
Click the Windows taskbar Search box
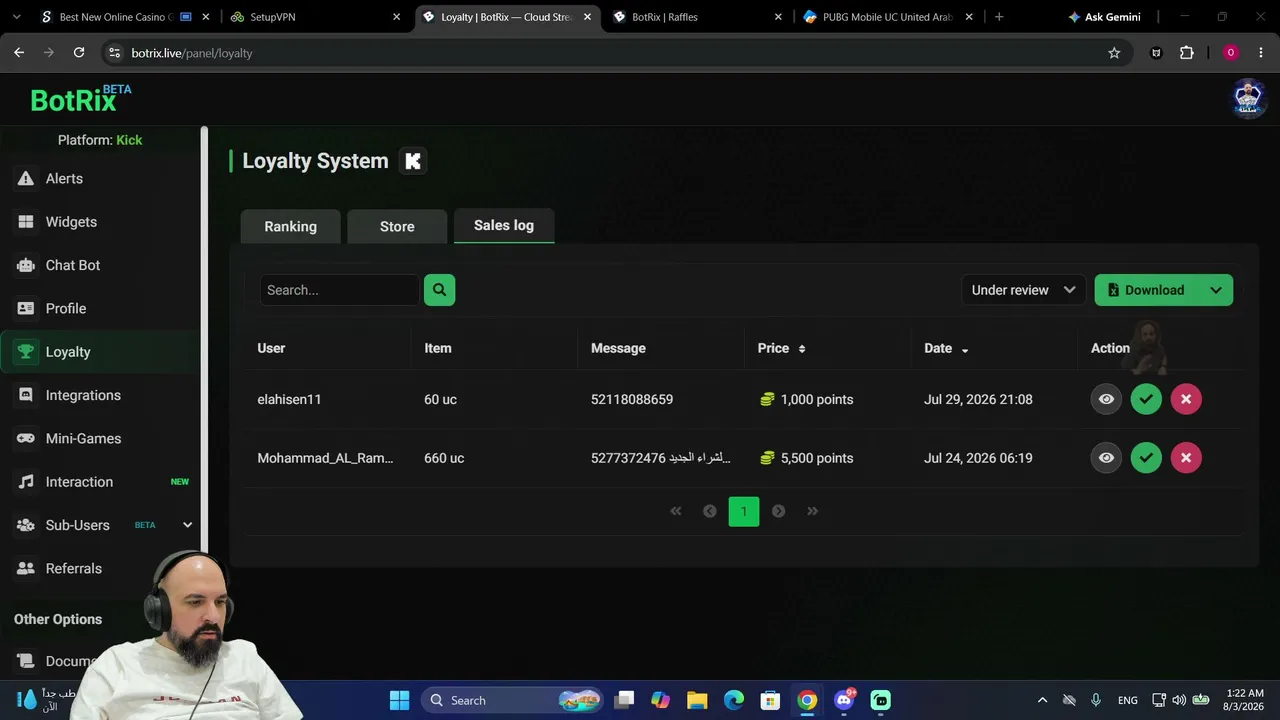pos(512,700)
